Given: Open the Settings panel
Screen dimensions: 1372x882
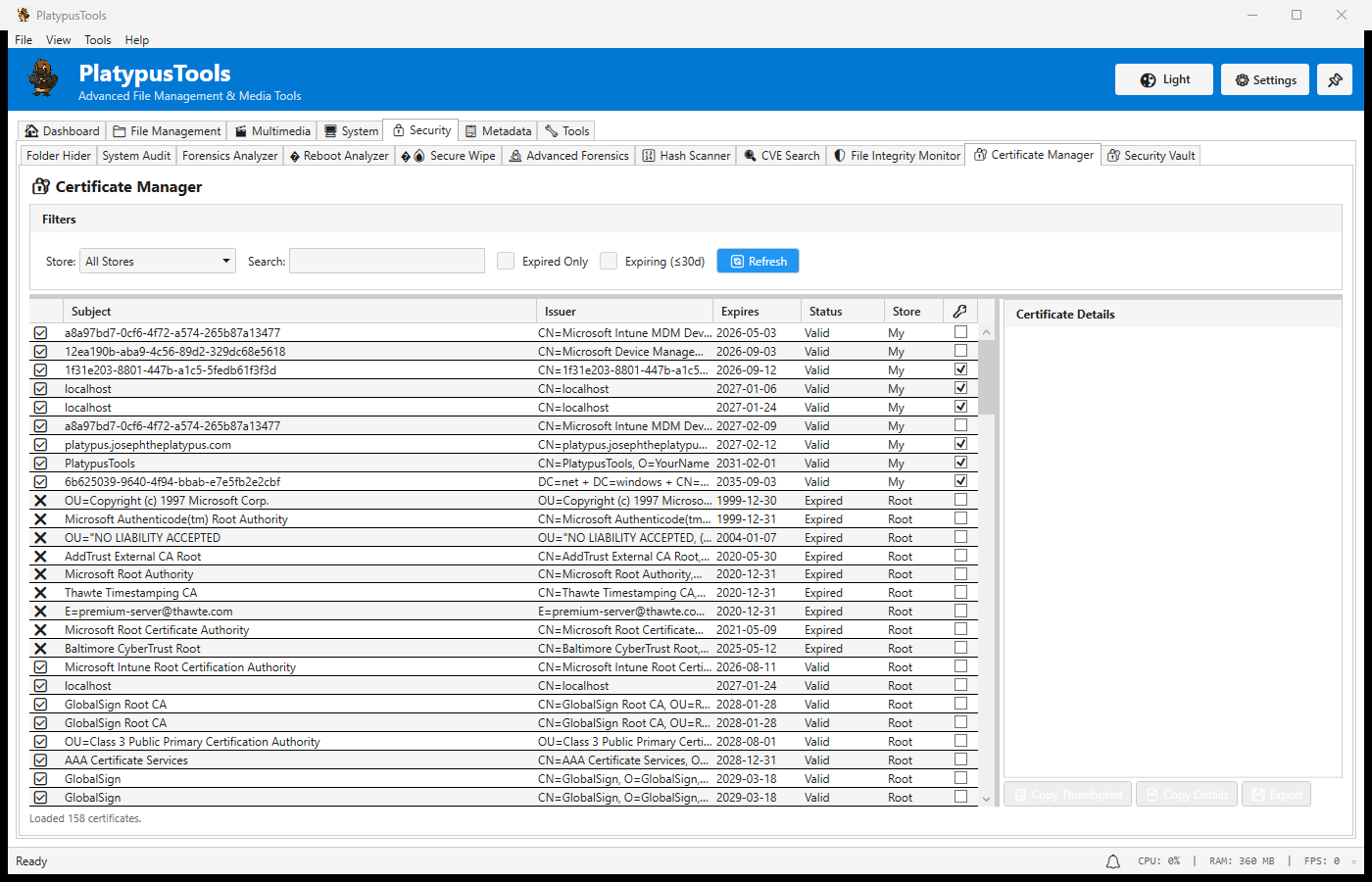Looking at the screenshot, I should [1264, 78].
